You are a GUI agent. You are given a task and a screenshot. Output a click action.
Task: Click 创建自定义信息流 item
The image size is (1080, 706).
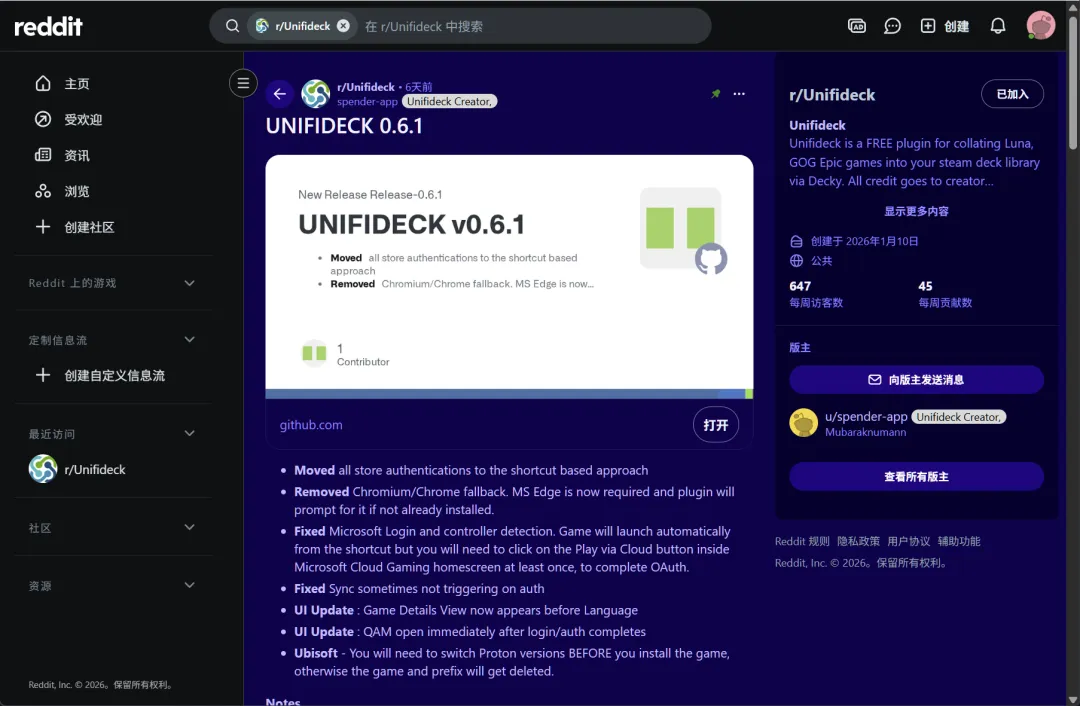(x=114, y=375)
